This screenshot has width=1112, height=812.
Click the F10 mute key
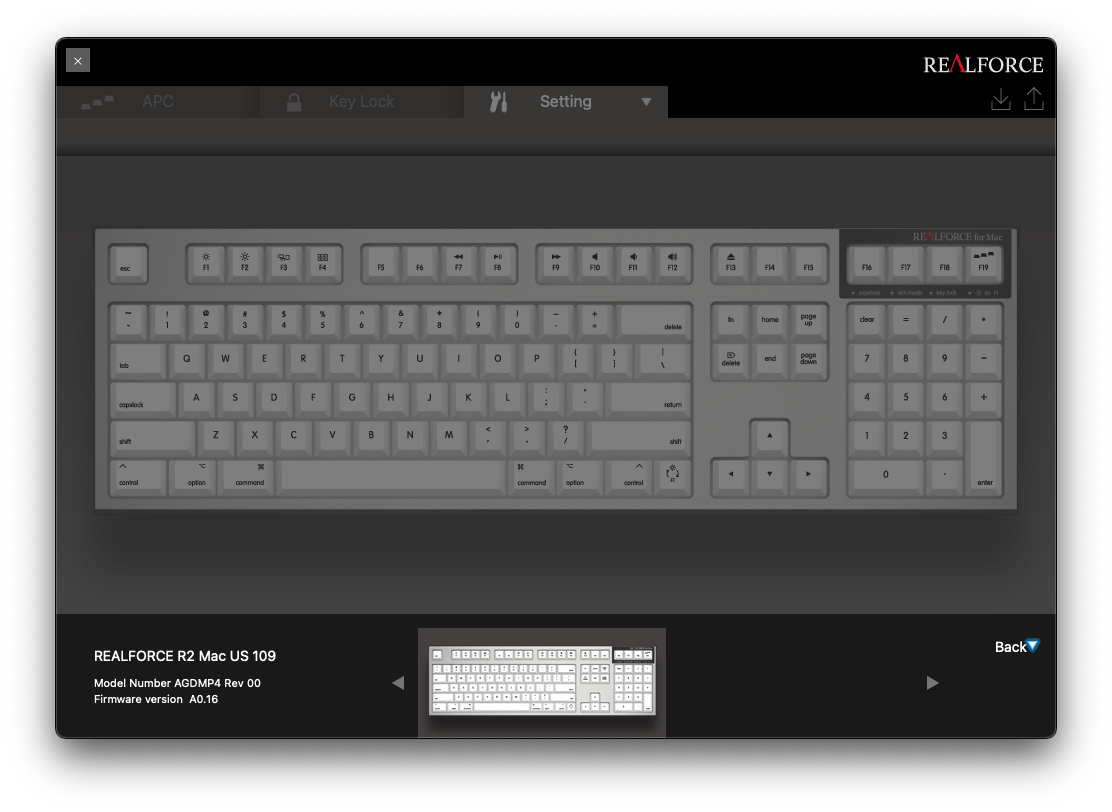[594, 264]
